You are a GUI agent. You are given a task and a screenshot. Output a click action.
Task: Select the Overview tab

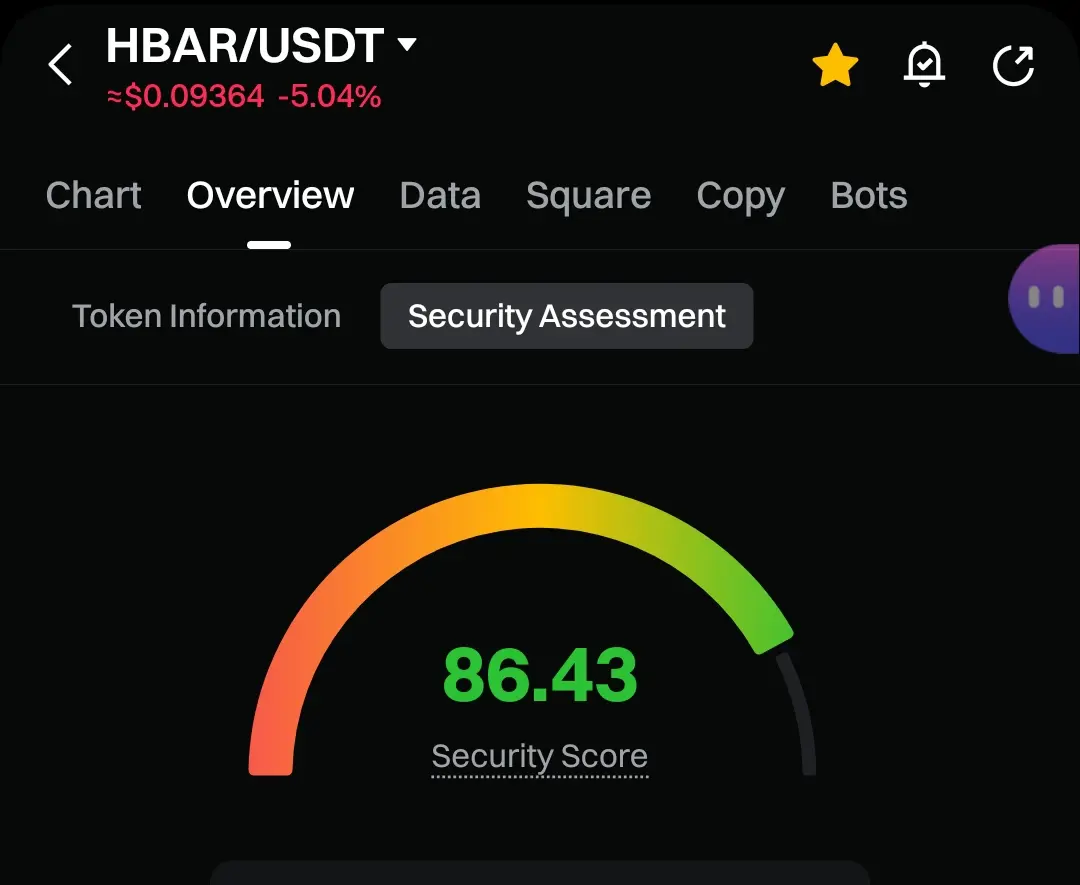point(270,195)
